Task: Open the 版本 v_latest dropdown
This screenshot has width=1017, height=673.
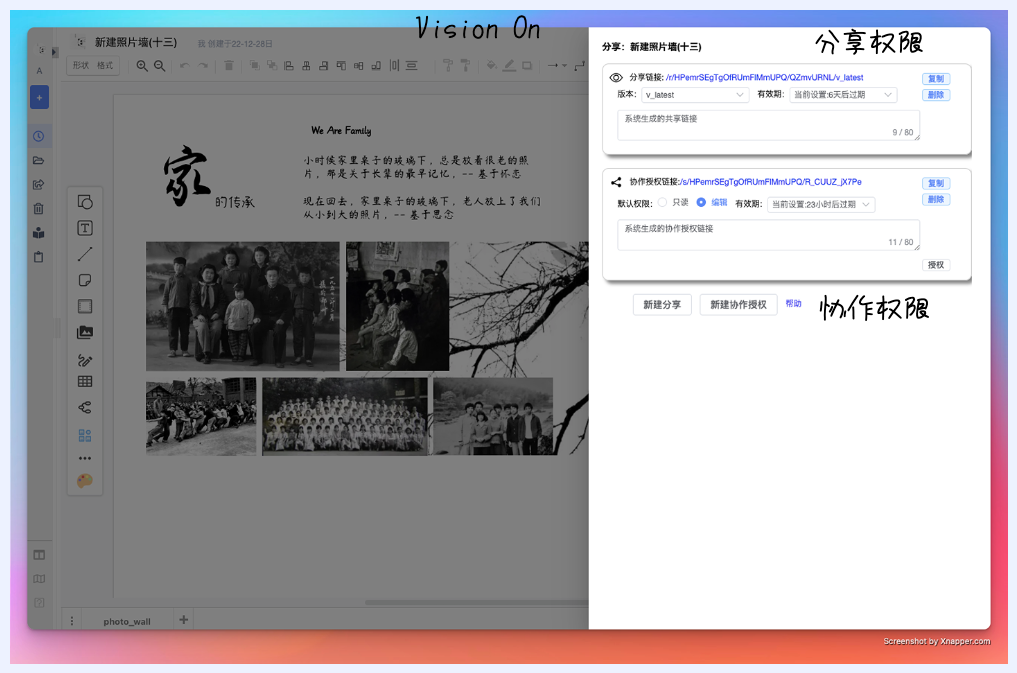Action: (x=695, y=95)
